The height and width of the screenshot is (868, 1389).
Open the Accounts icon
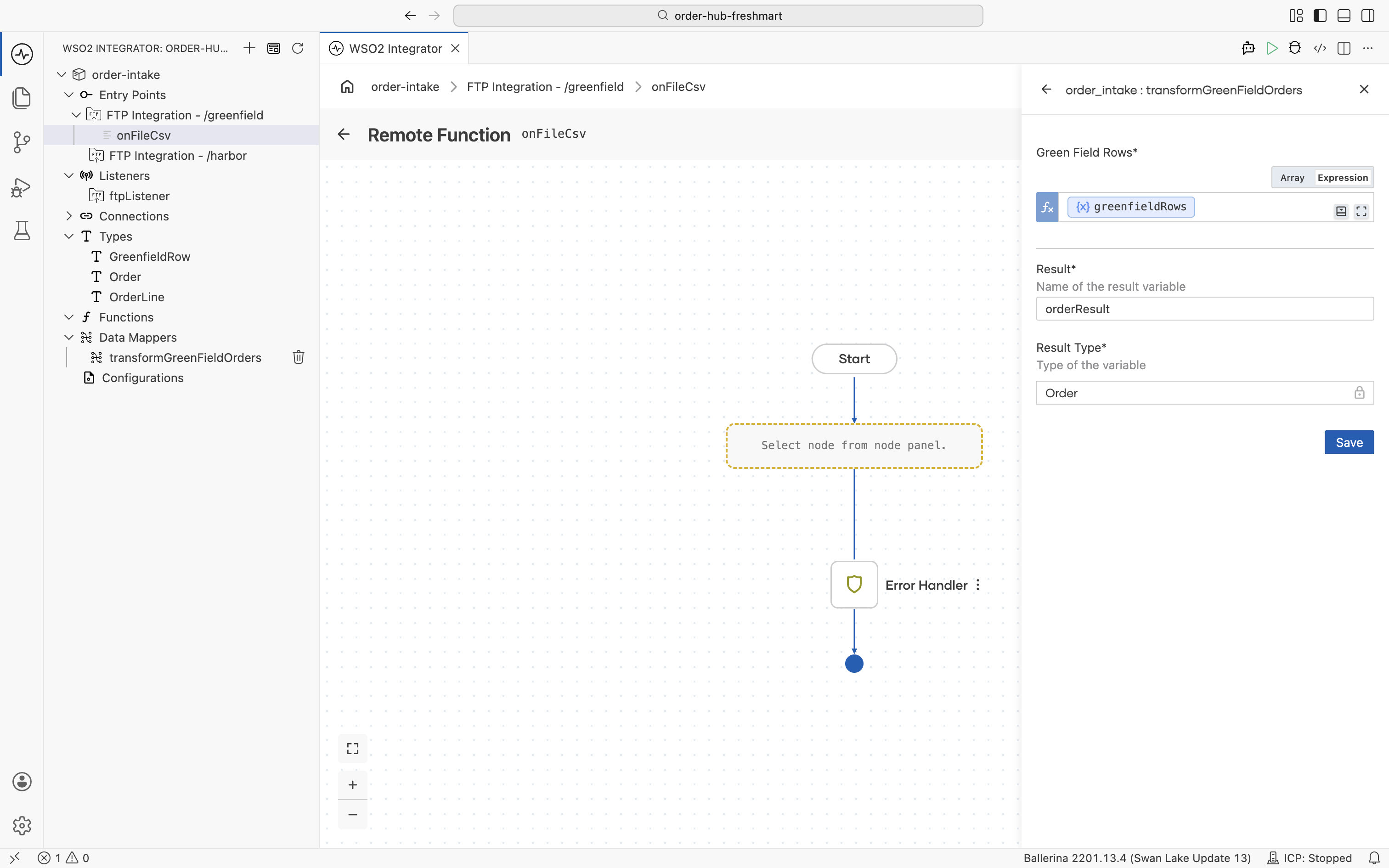tap(22, 781)
